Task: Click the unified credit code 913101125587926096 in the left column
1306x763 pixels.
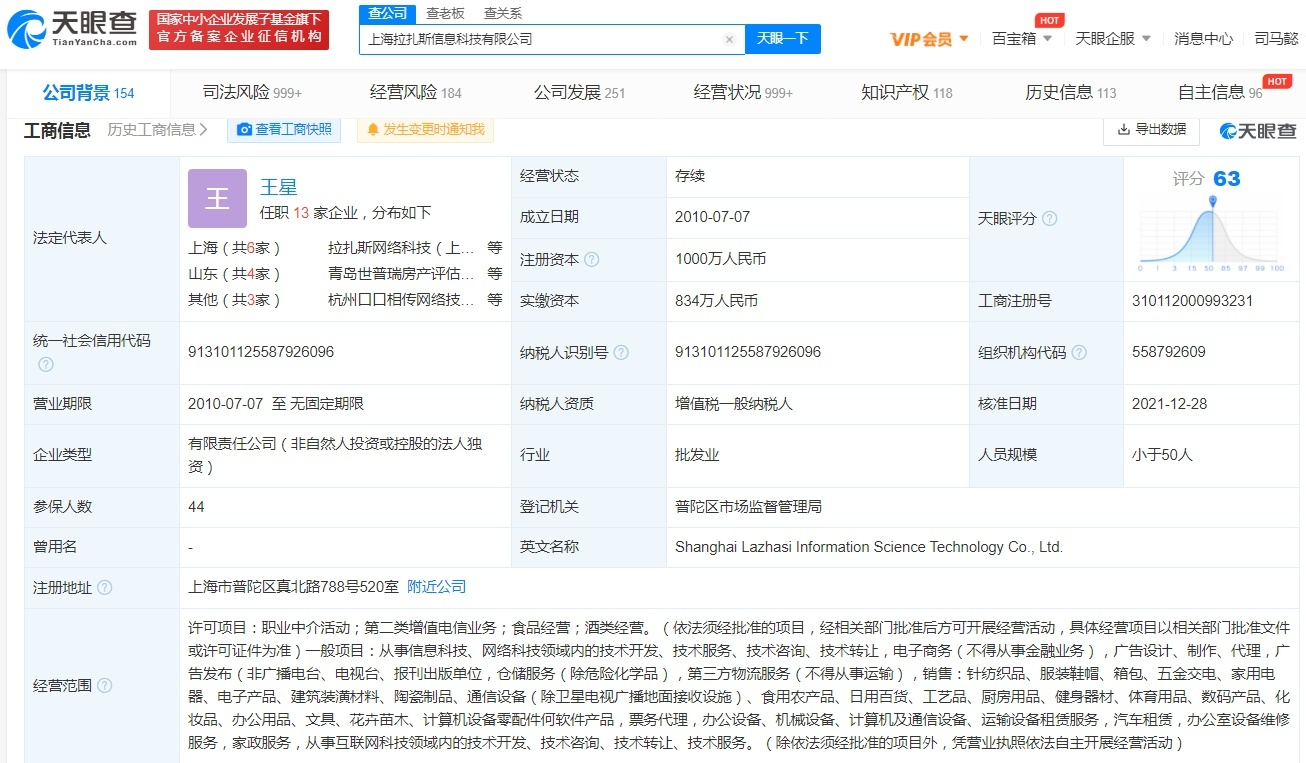Action: tap(261, 352)
